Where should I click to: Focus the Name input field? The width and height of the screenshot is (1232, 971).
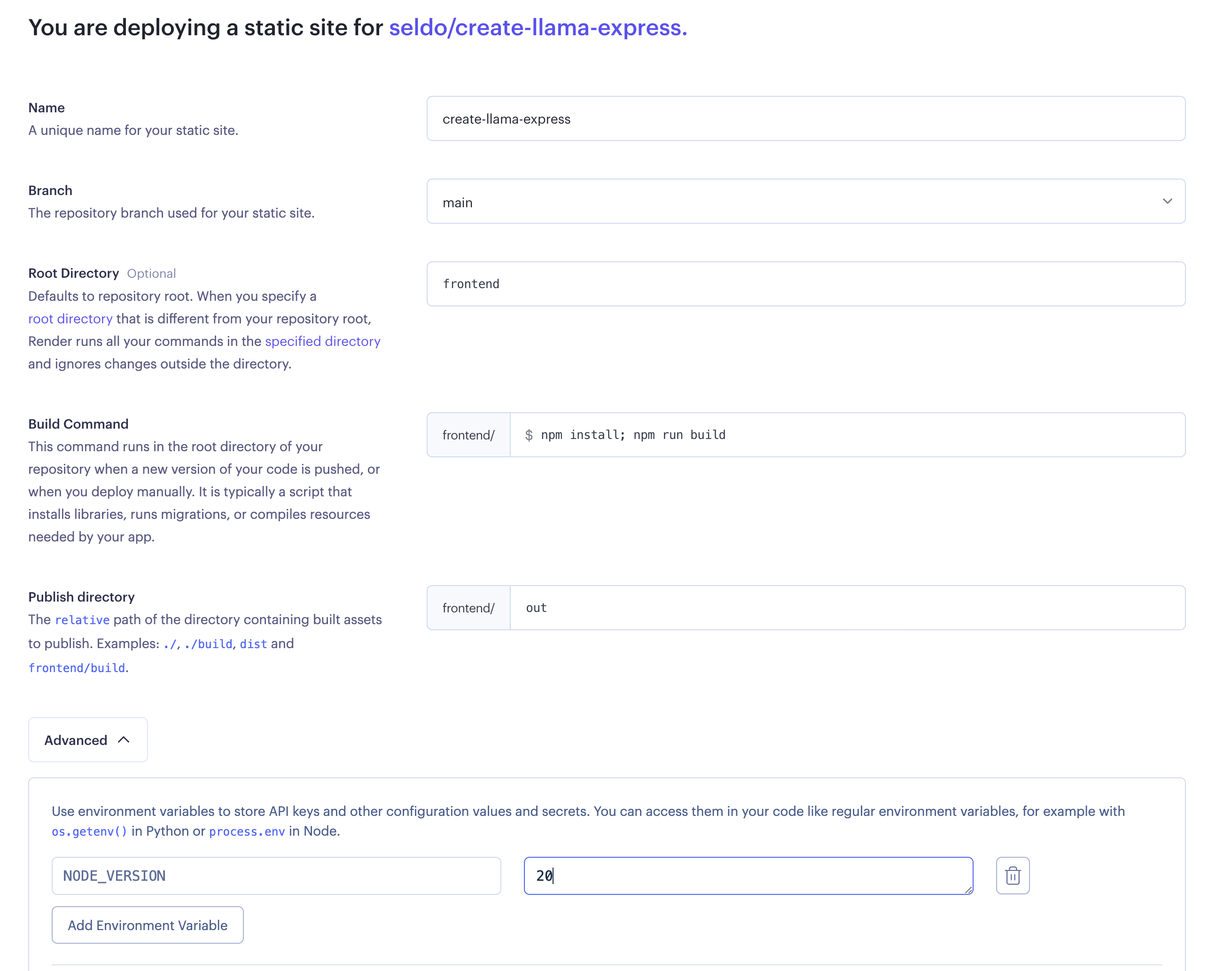(805, 119)
